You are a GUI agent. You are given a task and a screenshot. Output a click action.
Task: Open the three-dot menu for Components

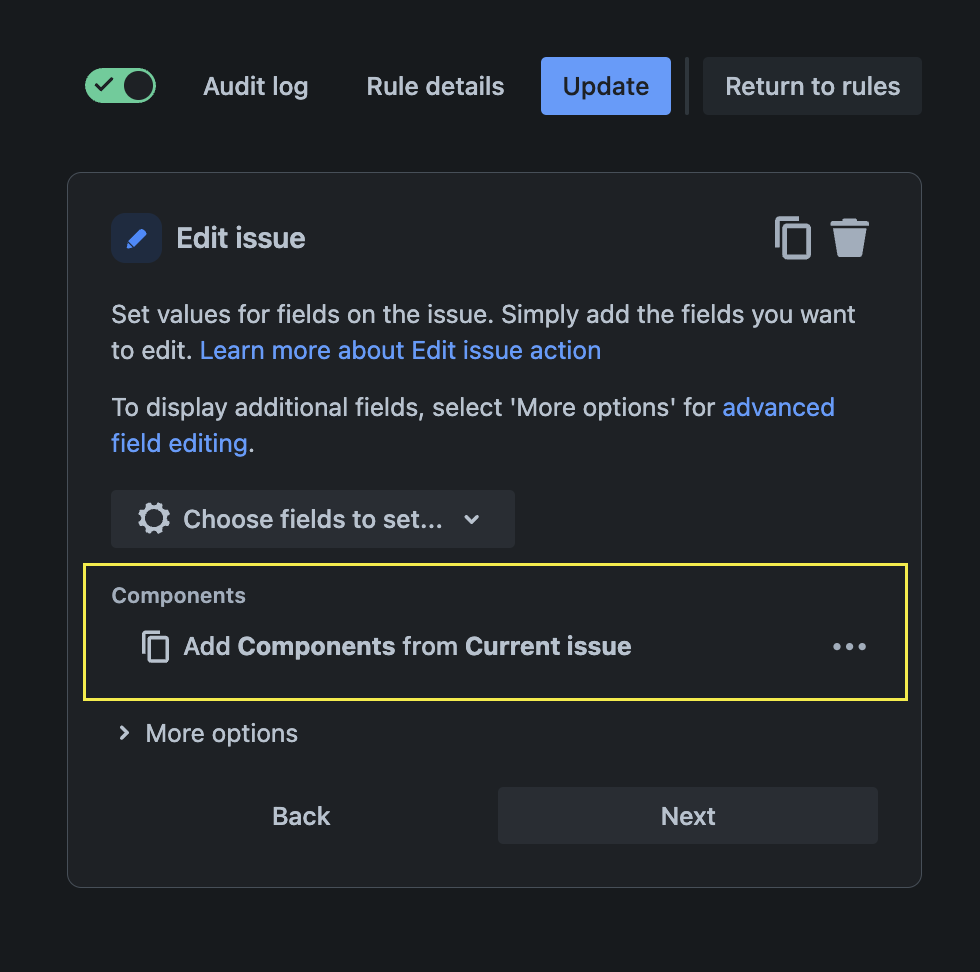(849, 646)
